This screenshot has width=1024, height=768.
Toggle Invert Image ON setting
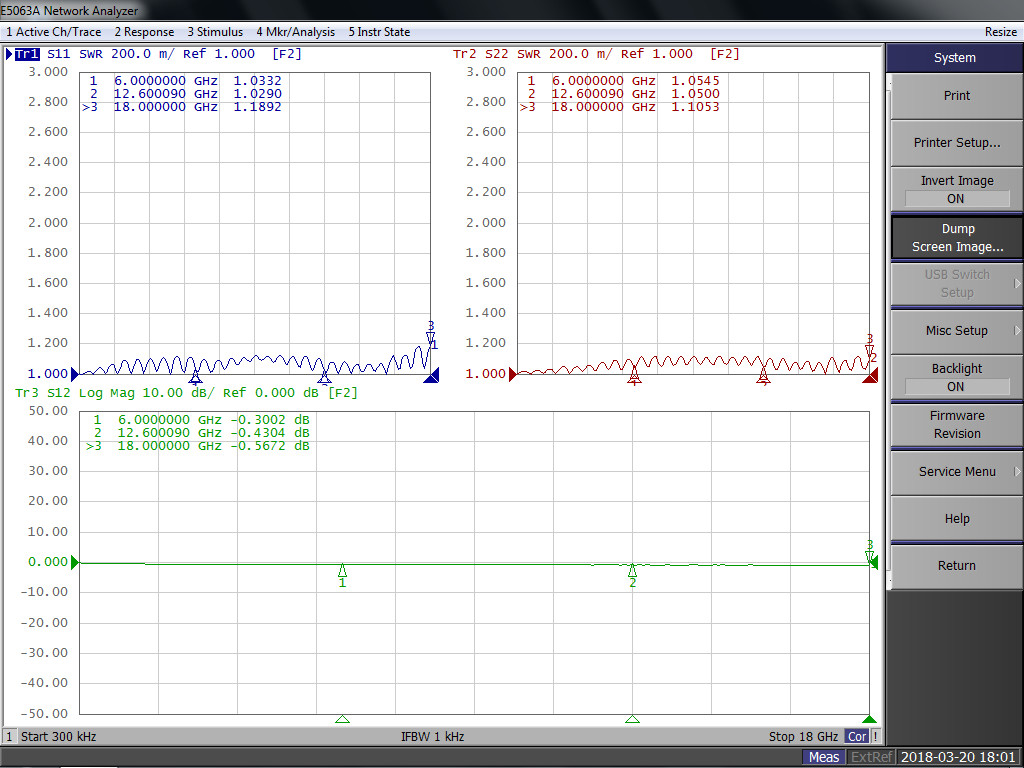click(x=957, y=189)
